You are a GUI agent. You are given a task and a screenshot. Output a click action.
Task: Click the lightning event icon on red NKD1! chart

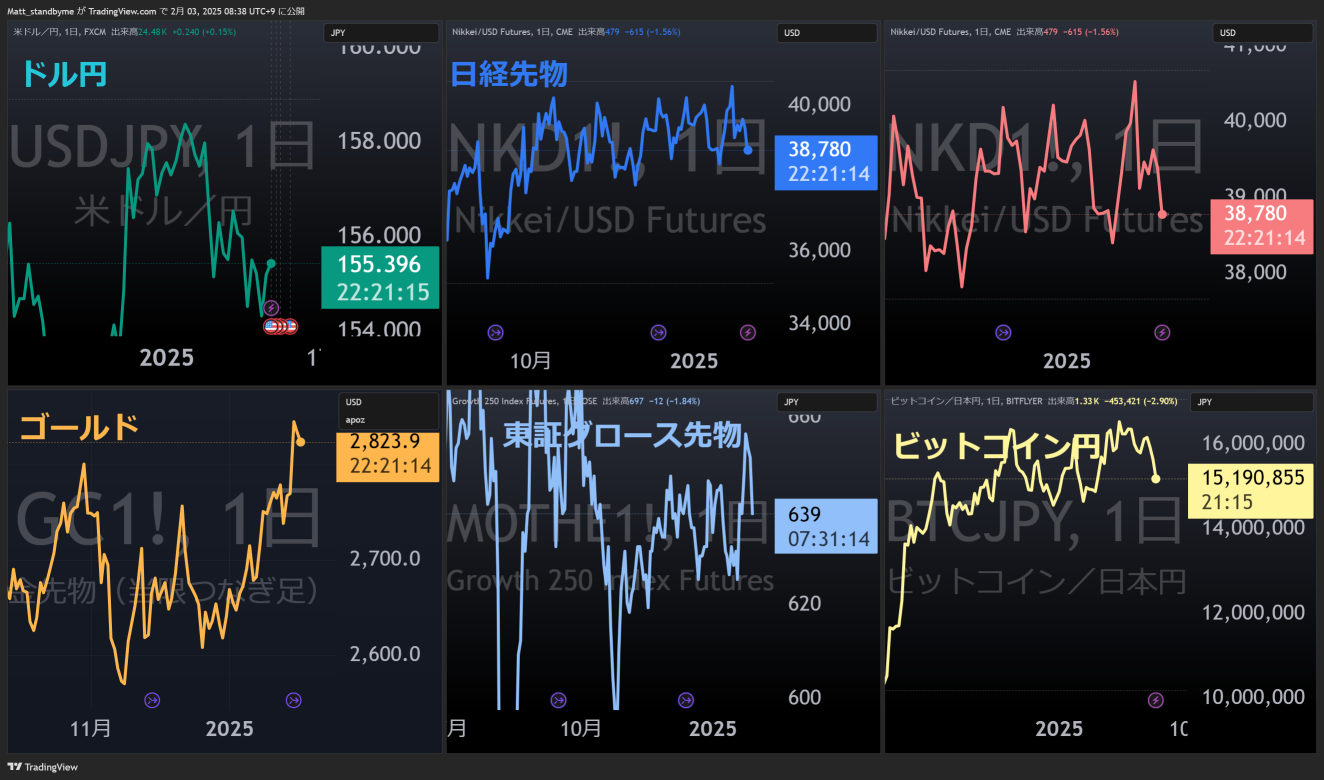pyautogui.click(x=1162, y=332)
